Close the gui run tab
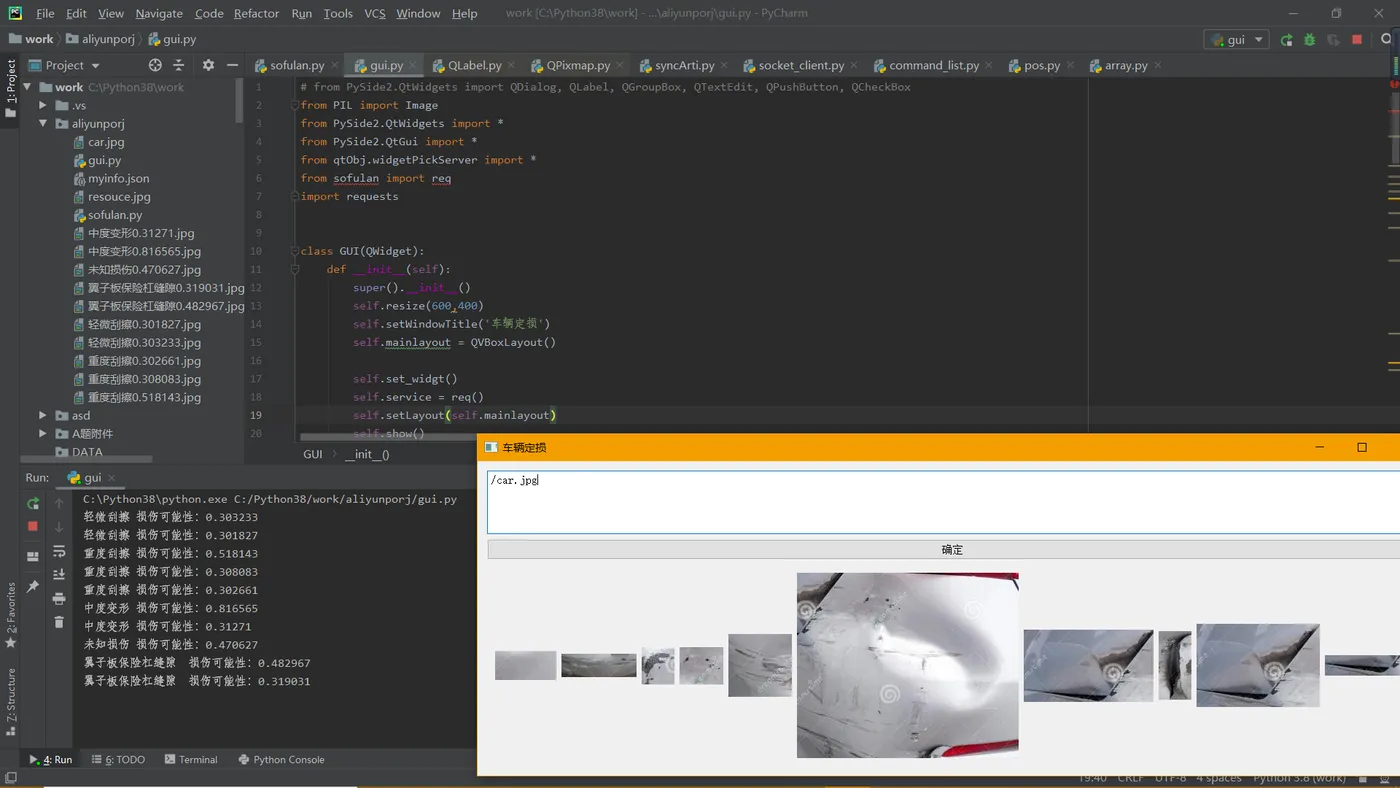This screenshot has height=788, width=1400. click(x=111, y=478)
